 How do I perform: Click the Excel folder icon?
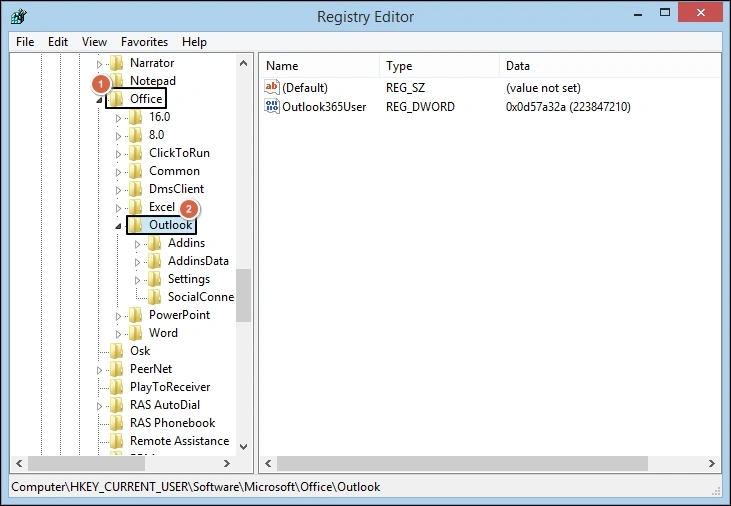pyautogui.click(x=135, y=207)
